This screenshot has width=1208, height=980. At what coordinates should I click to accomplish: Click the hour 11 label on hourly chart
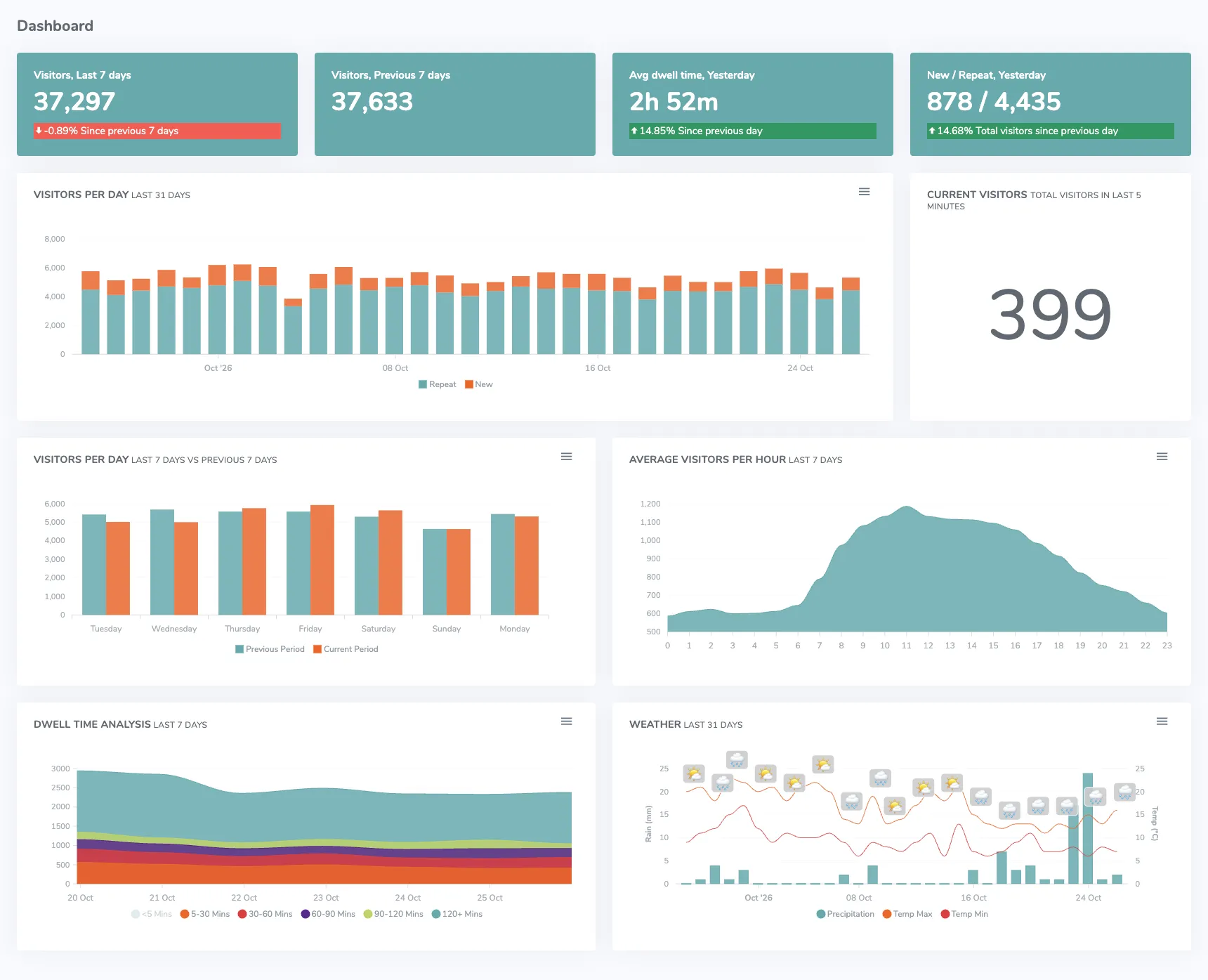tap(907, 646)
